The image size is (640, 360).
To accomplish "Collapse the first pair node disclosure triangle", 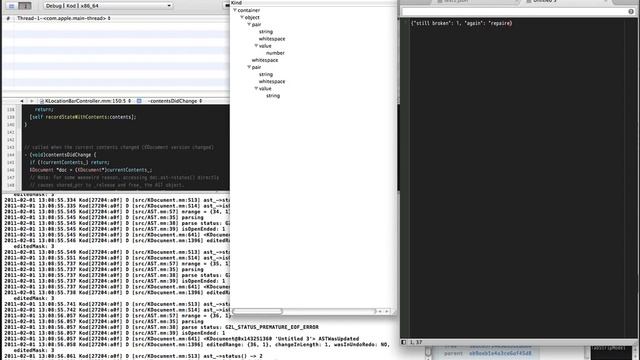I will [x=249, y=24].
